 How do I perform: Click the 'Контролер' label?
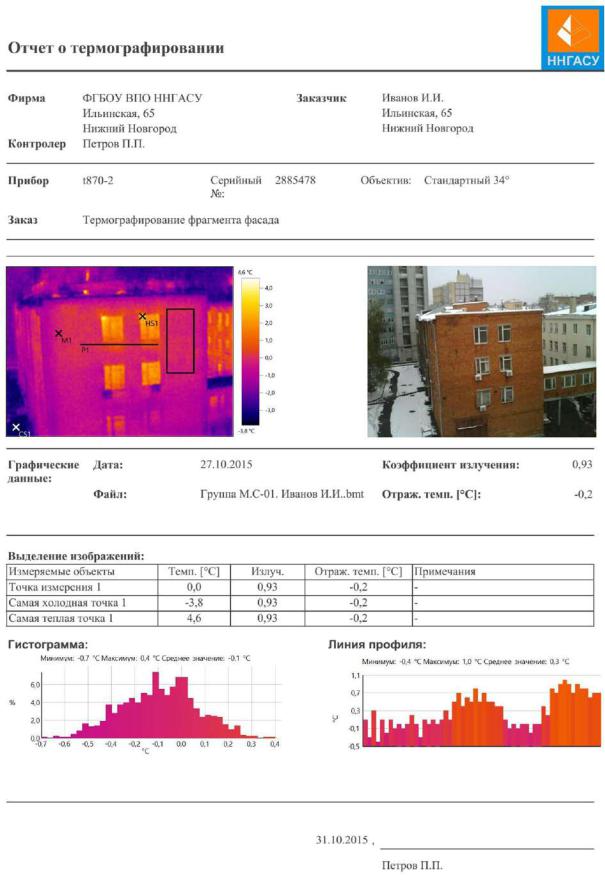pyautogui.click(x=37, y=144)
